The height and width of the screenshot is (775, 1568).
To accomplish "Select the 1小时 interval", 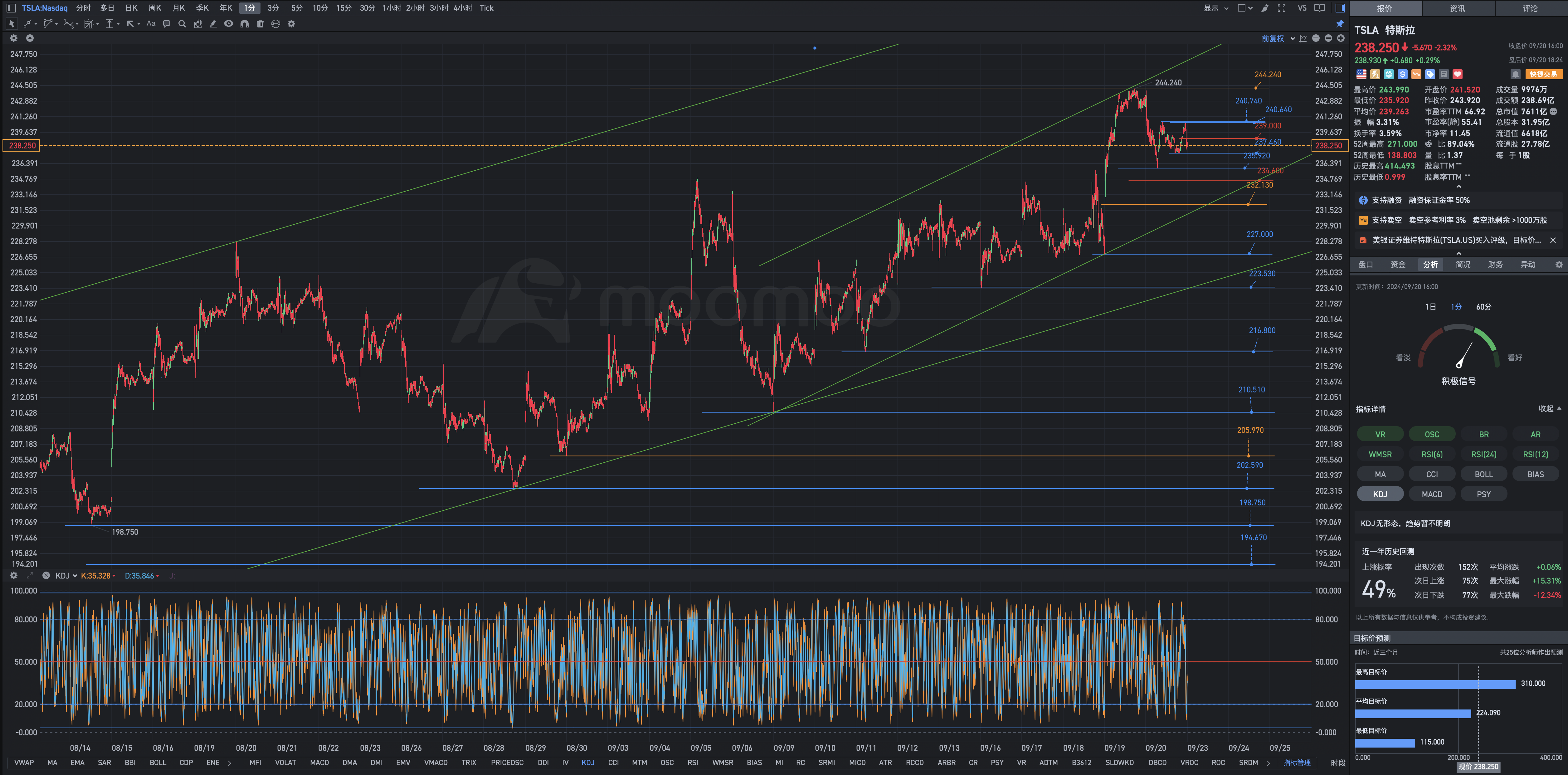I will (x=392, y=8).
